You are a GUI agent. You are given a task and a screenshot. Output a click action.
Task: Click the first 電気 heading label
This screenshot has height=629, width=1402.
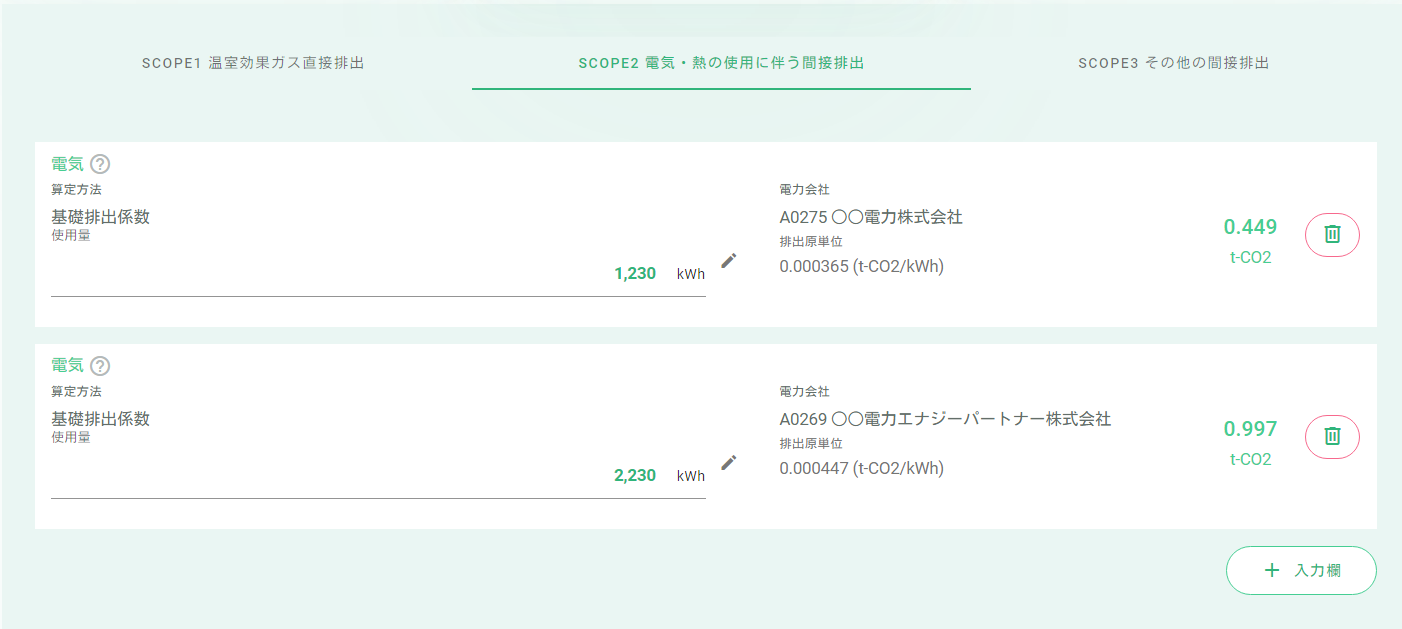(x=67, y=164)
